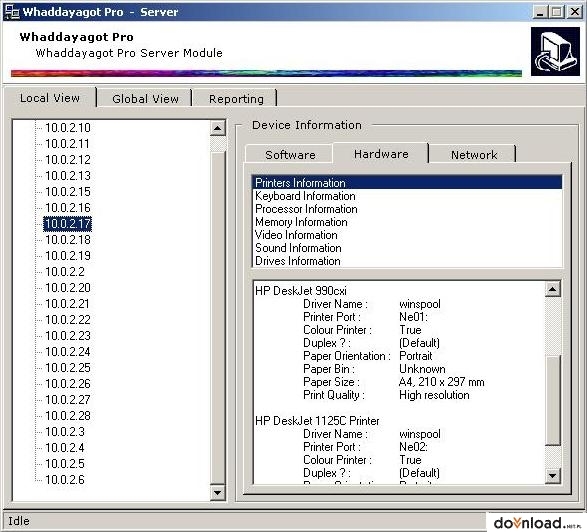Viewport: 587px width, 532px height.
Task: Select host 10.0.2.11 in tree
Action: point(67,144)
